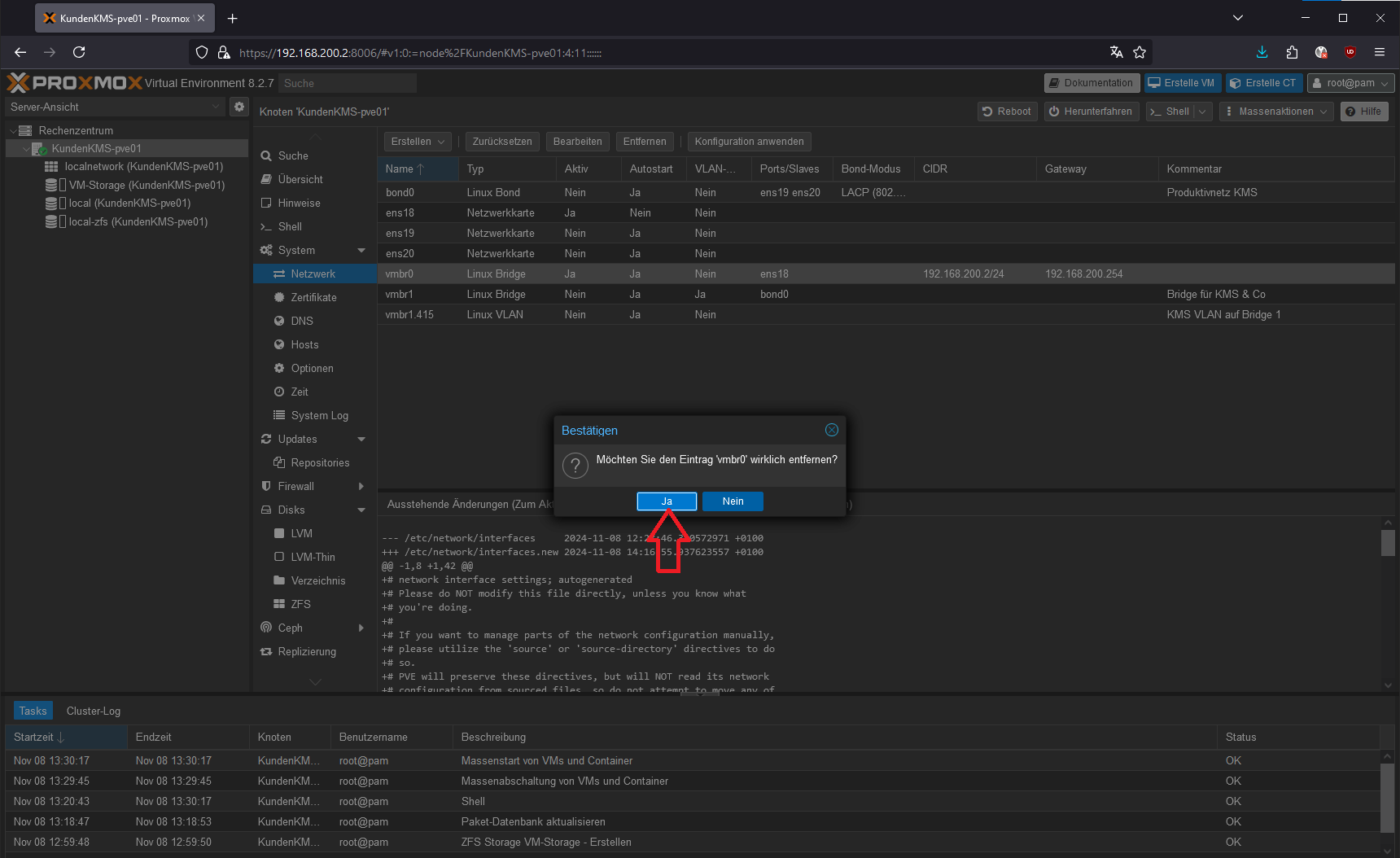Image resolution: width=1400 pixels, height=858 pixels.
Task: Click the gear icon beside Server-Ansicht
Action: [x=238, y=107]
